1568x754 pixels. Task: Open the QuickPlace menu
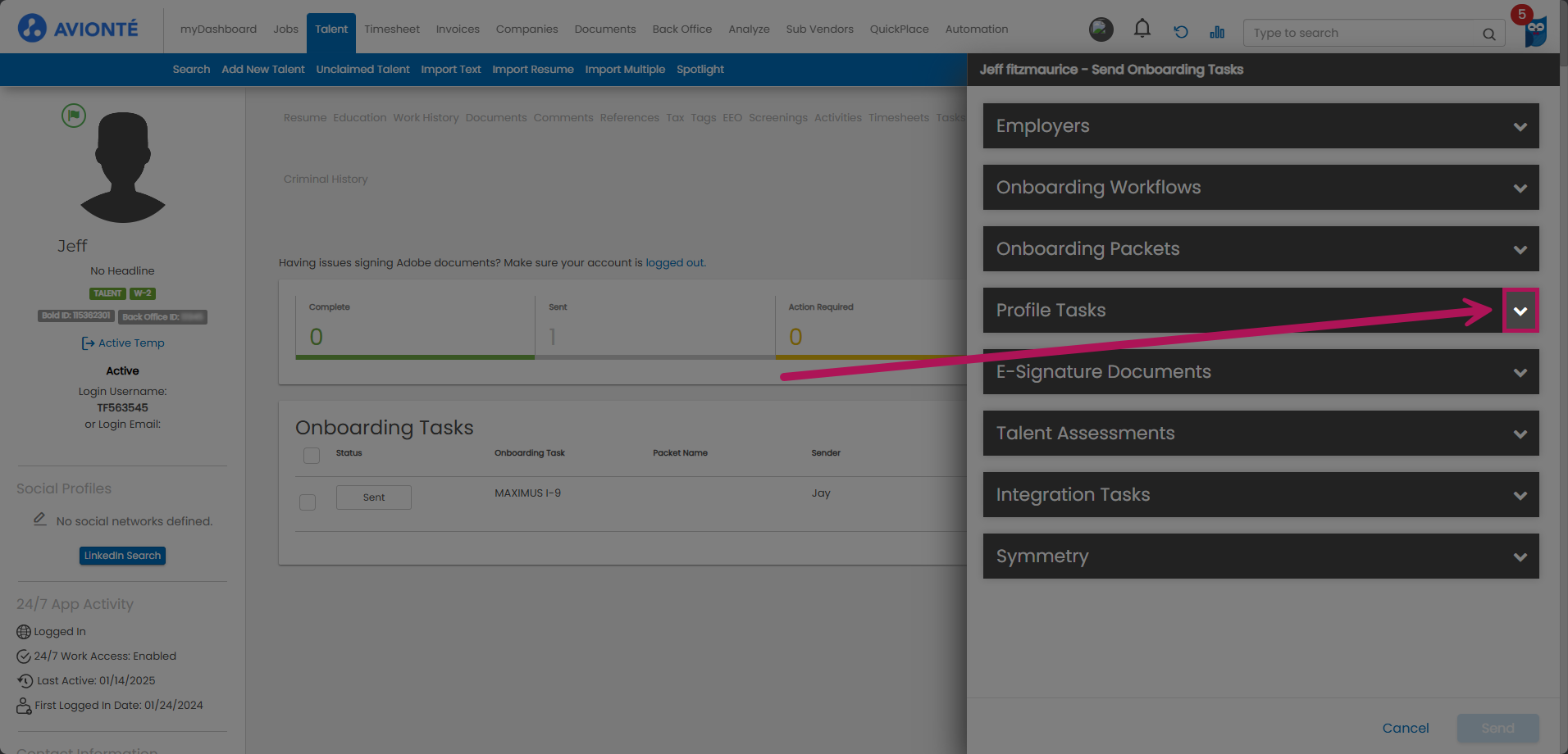click(899, 29)
